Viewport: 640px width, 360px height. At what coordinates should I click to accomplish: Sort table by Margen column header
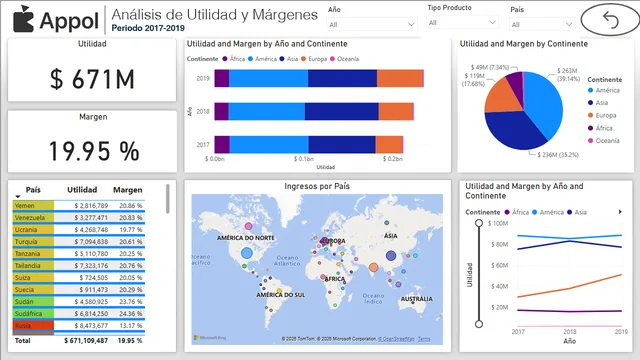tap(127, 190)
